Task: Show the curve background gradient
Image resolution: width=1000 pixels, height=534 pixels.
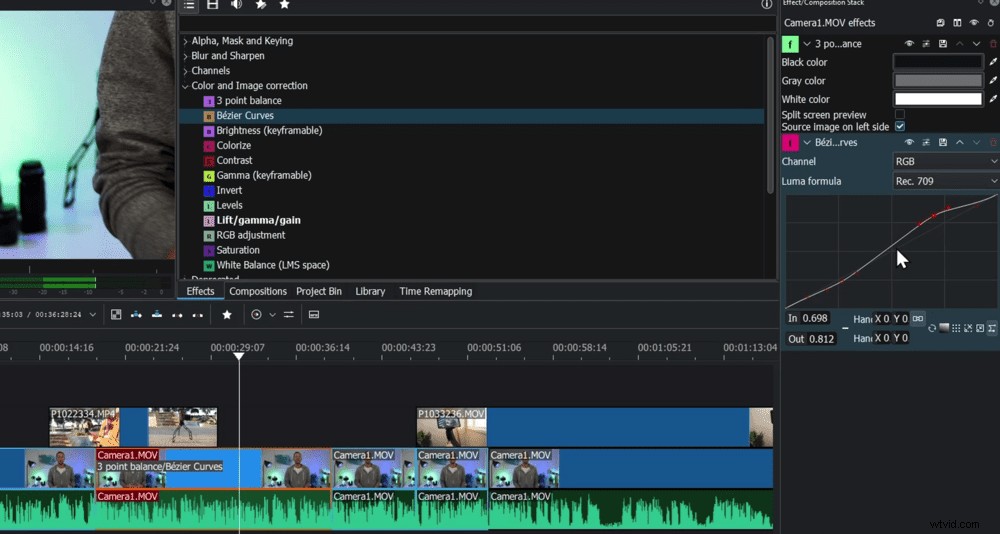Action: click(944, 328)
